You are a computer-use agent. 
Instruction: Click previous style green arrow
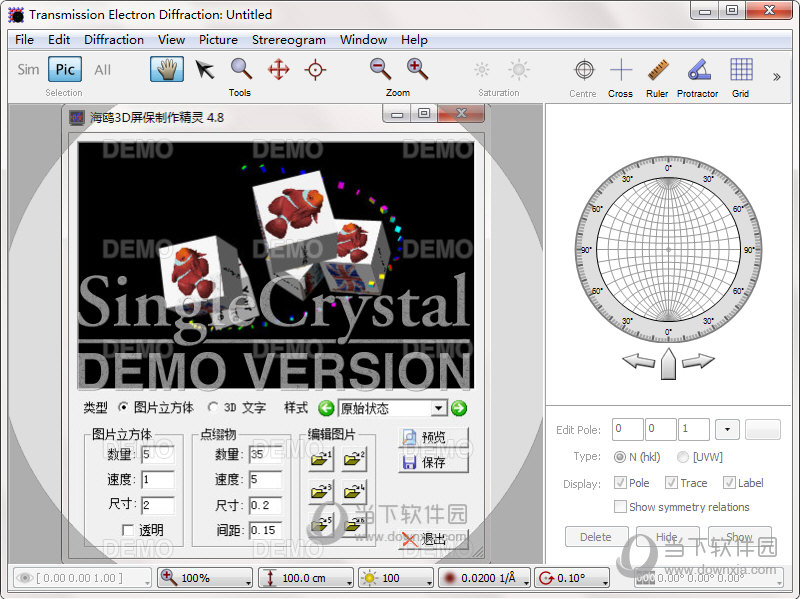pos(326,409)
